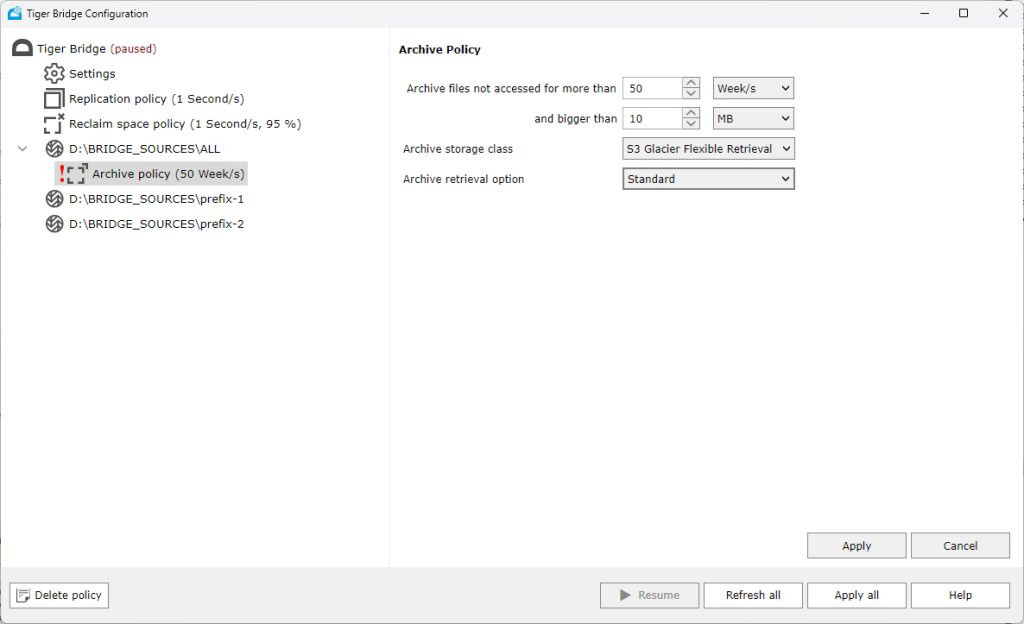Select the D:\BRIDGE_SOURCES\prefix-2 source
1024x624 pixels.
click(x=156, y=224)
